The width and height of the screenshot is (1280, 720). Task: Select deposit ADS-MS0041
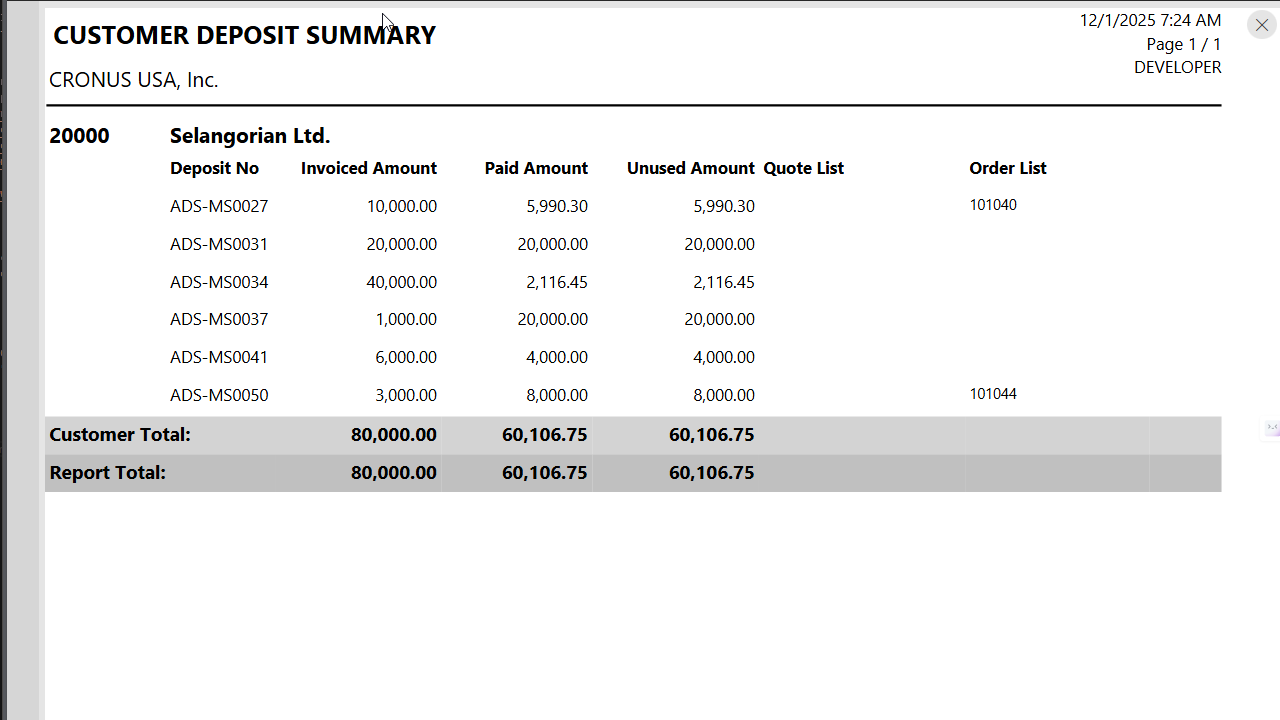pos(219,357)
